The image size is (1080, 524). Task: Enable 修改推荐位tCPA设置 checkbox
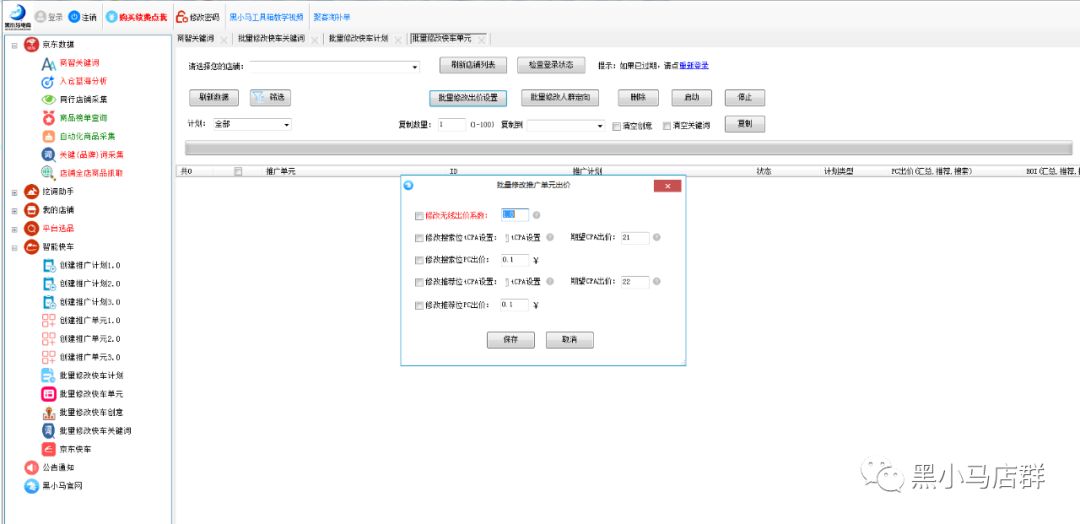pos(419,282)
